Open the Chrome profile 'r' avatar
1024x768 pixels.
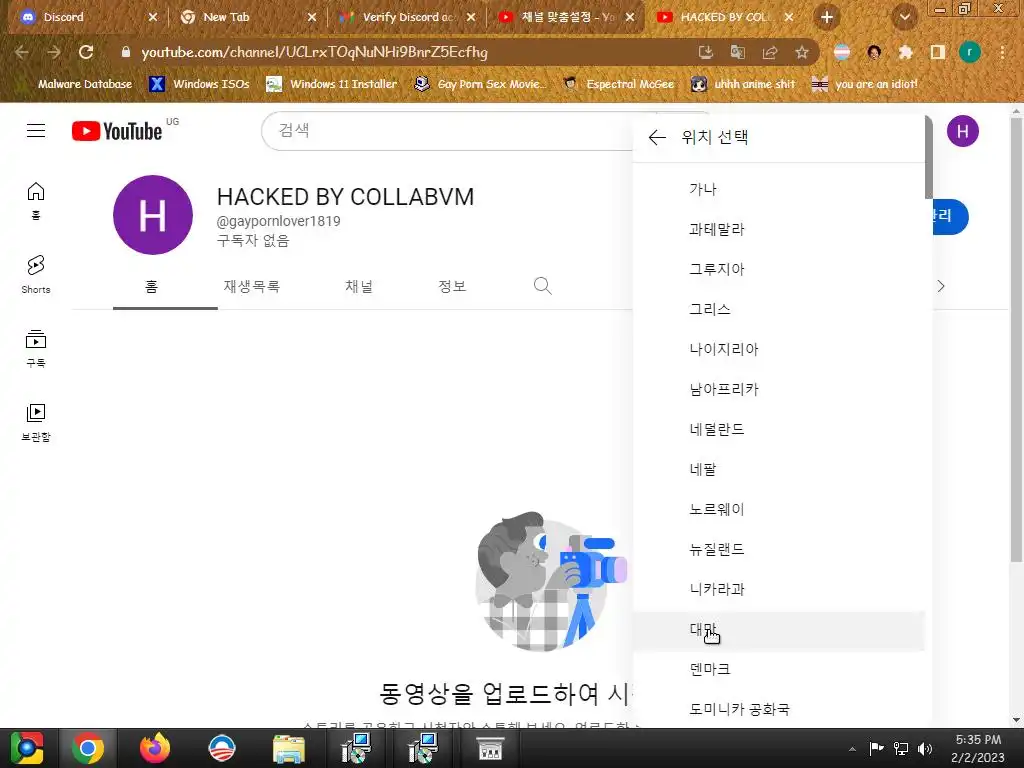pos(970,52)
